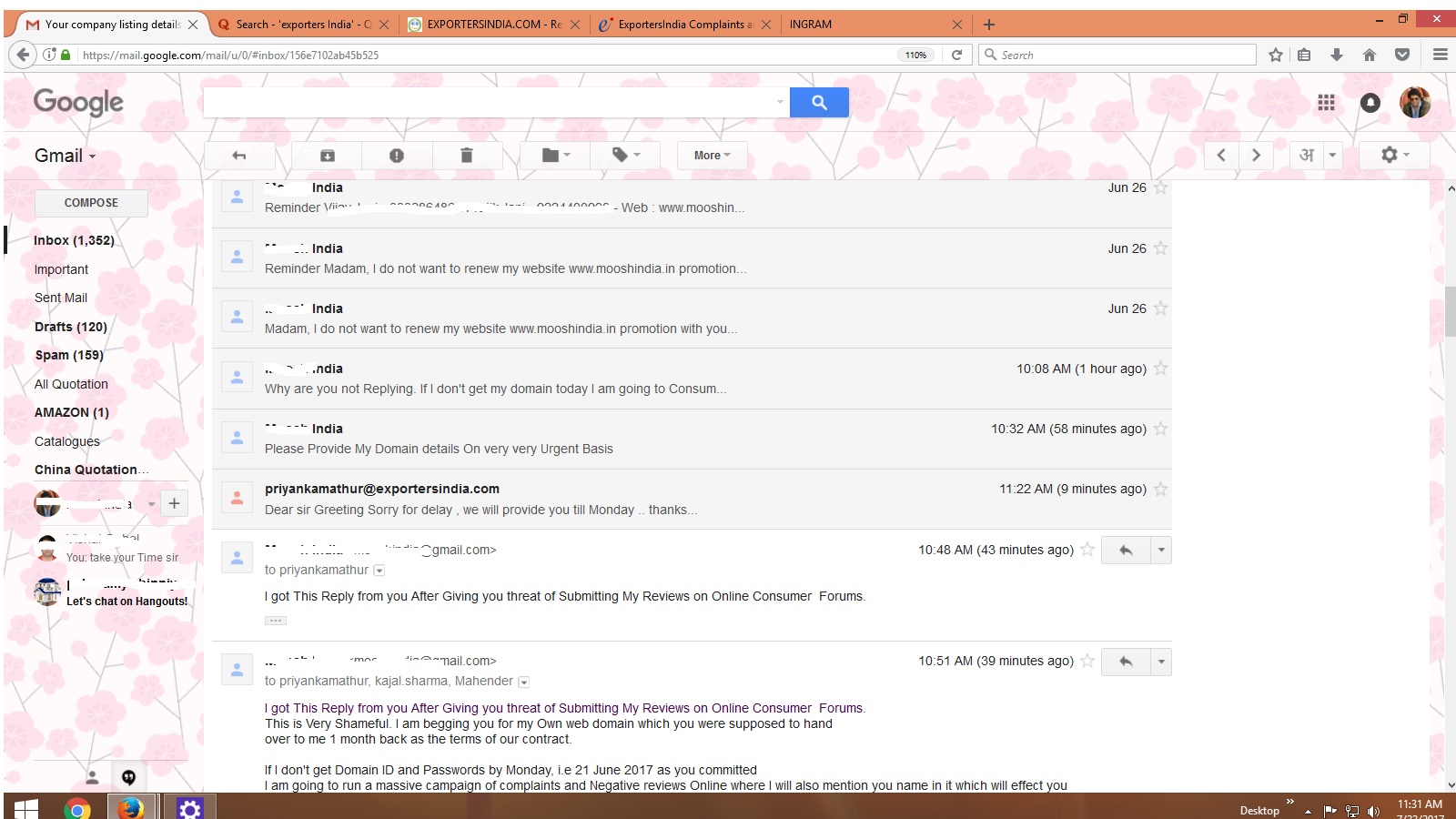Click the Gmail back-to-inbox arrow button

[239, 156]
